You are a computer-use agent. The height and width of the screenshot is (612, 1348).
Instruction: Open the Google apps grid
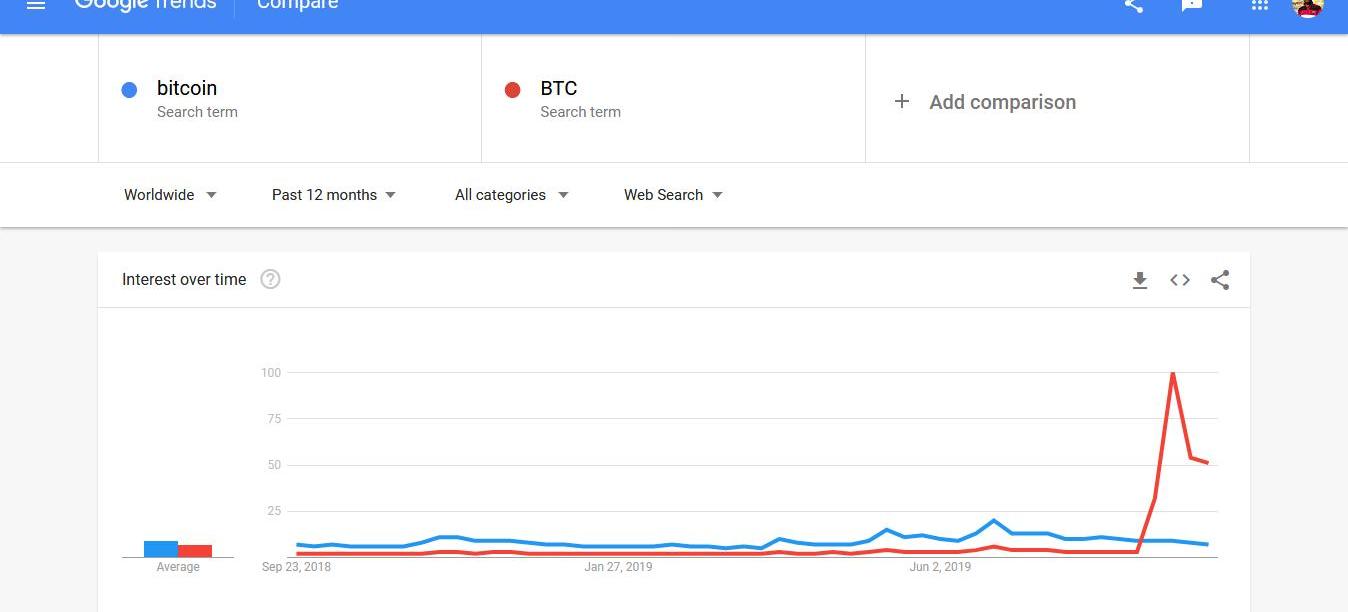click(x=1260, y=5)
